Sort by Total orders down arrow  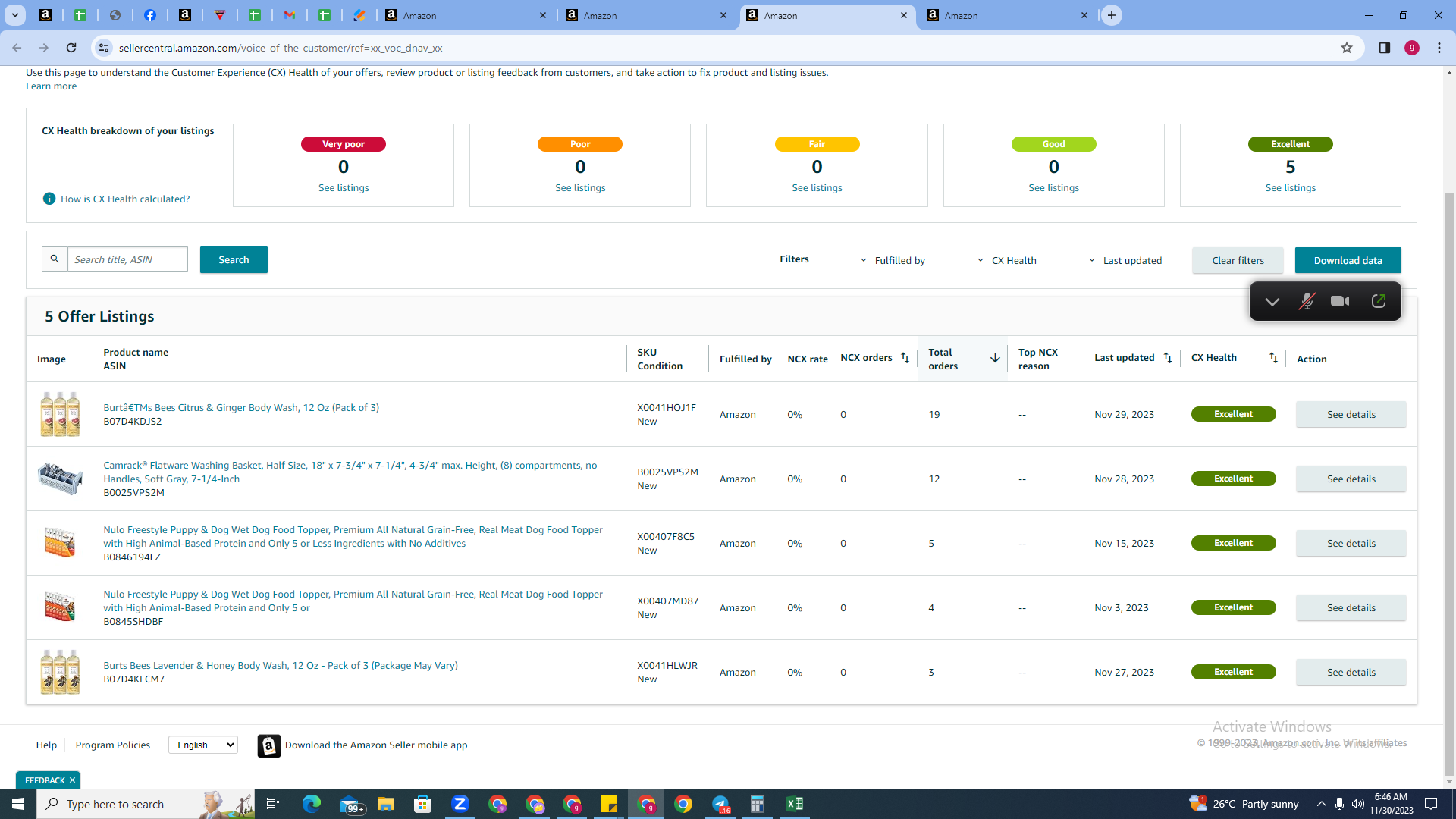[995, 358]
